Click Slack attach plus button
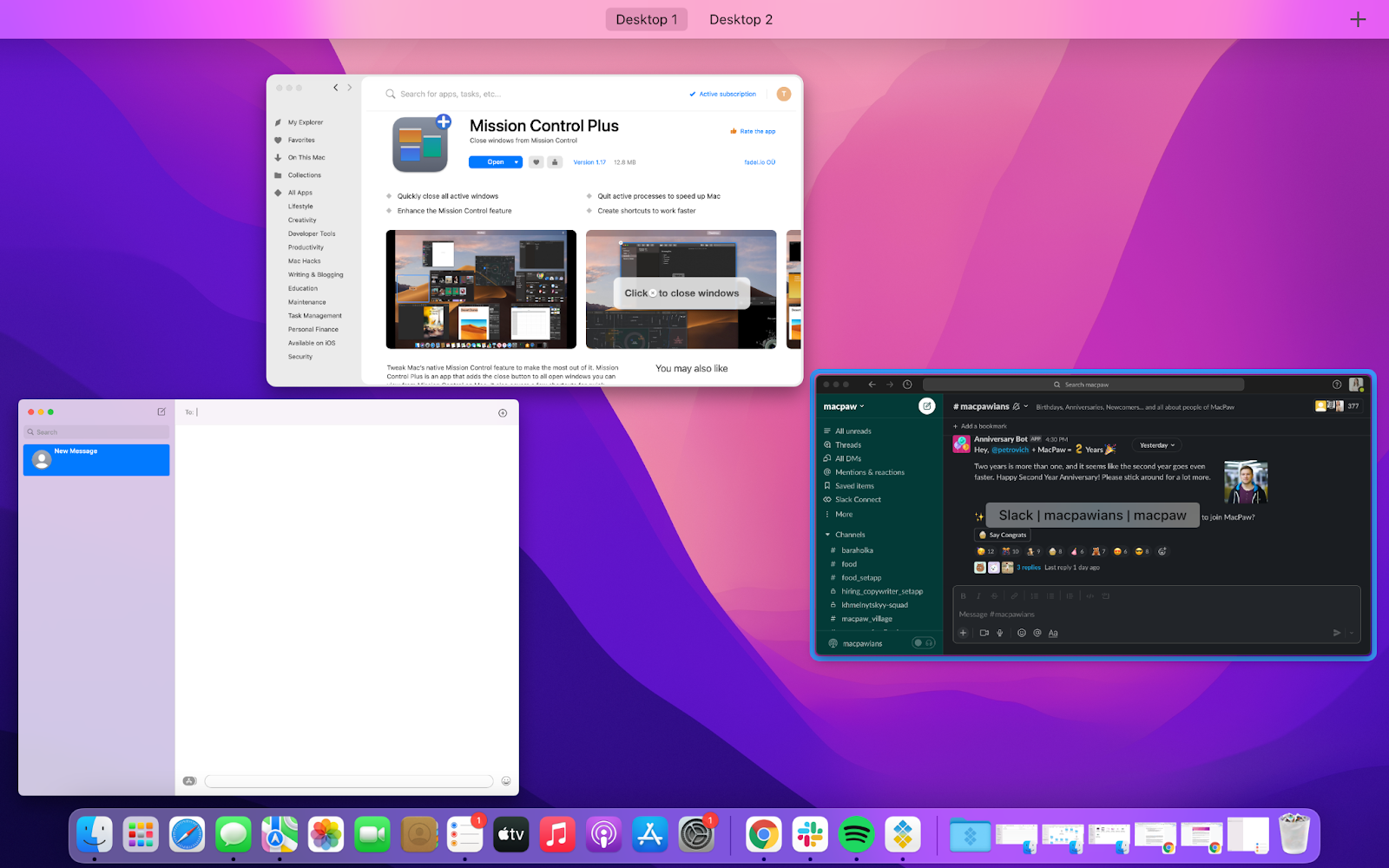The height and width of the screenshot is (868, 1389). 963,633
